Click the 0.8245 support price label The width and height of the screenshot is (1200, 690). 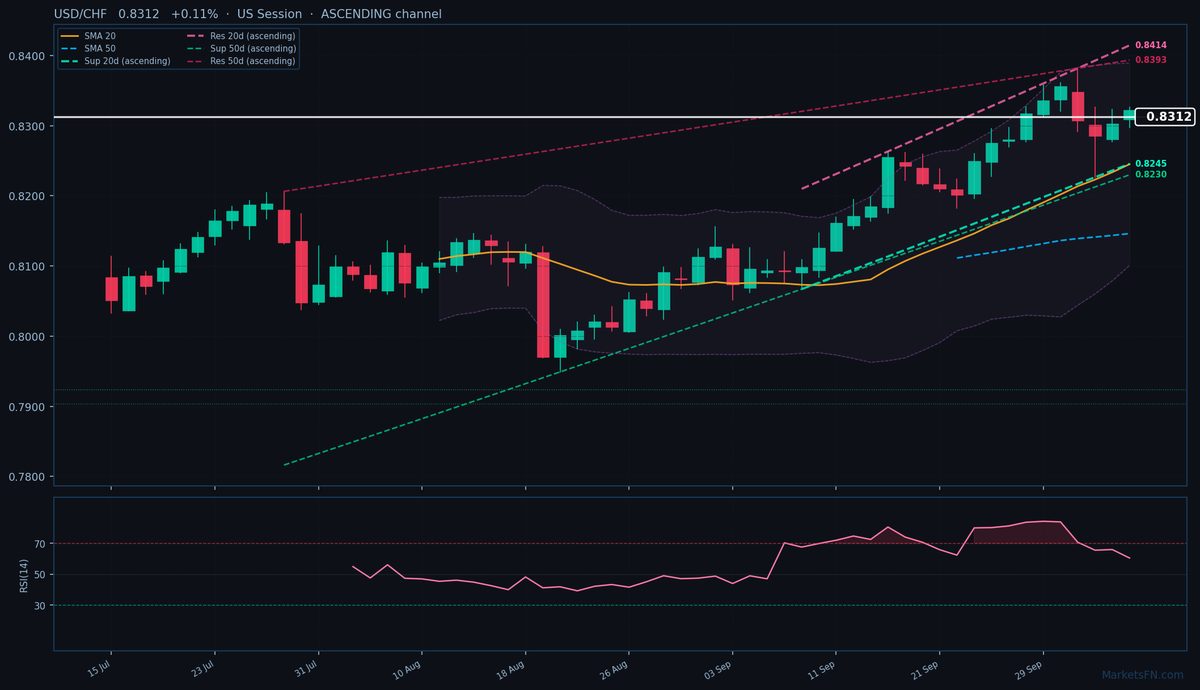point(1151,163)
